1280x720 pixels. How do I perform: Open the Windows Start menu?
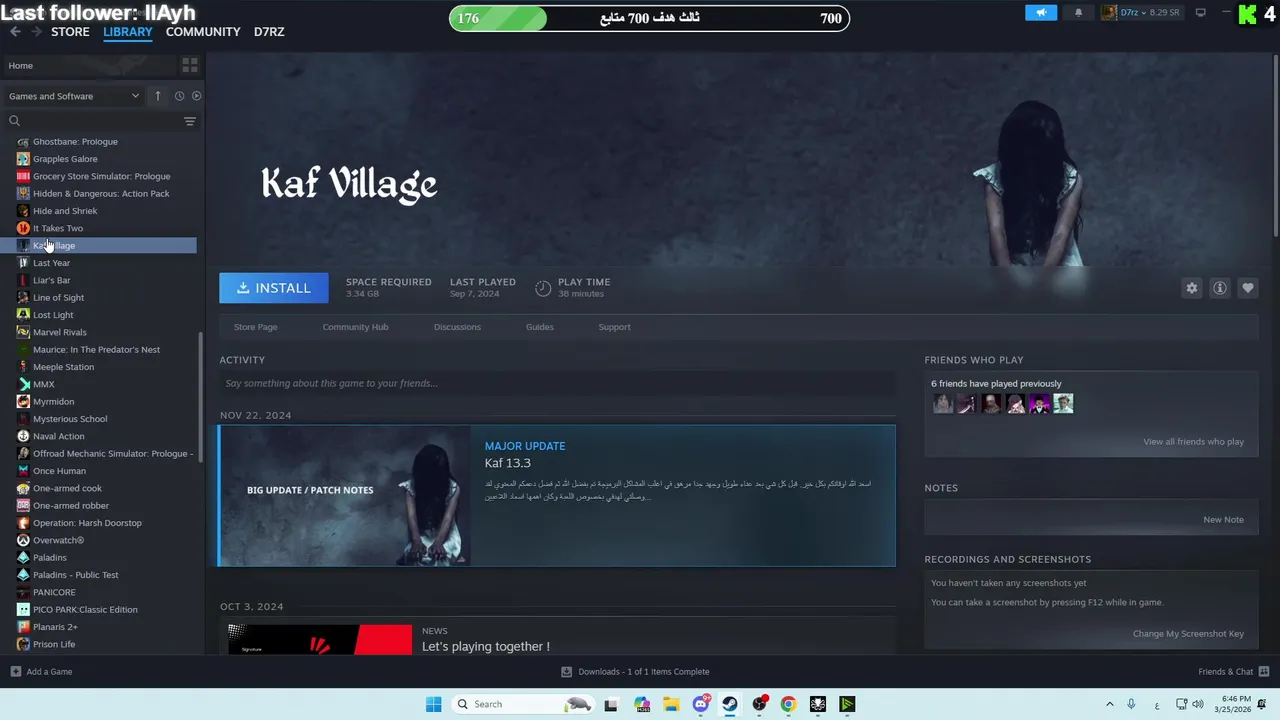tap(433, 704)
